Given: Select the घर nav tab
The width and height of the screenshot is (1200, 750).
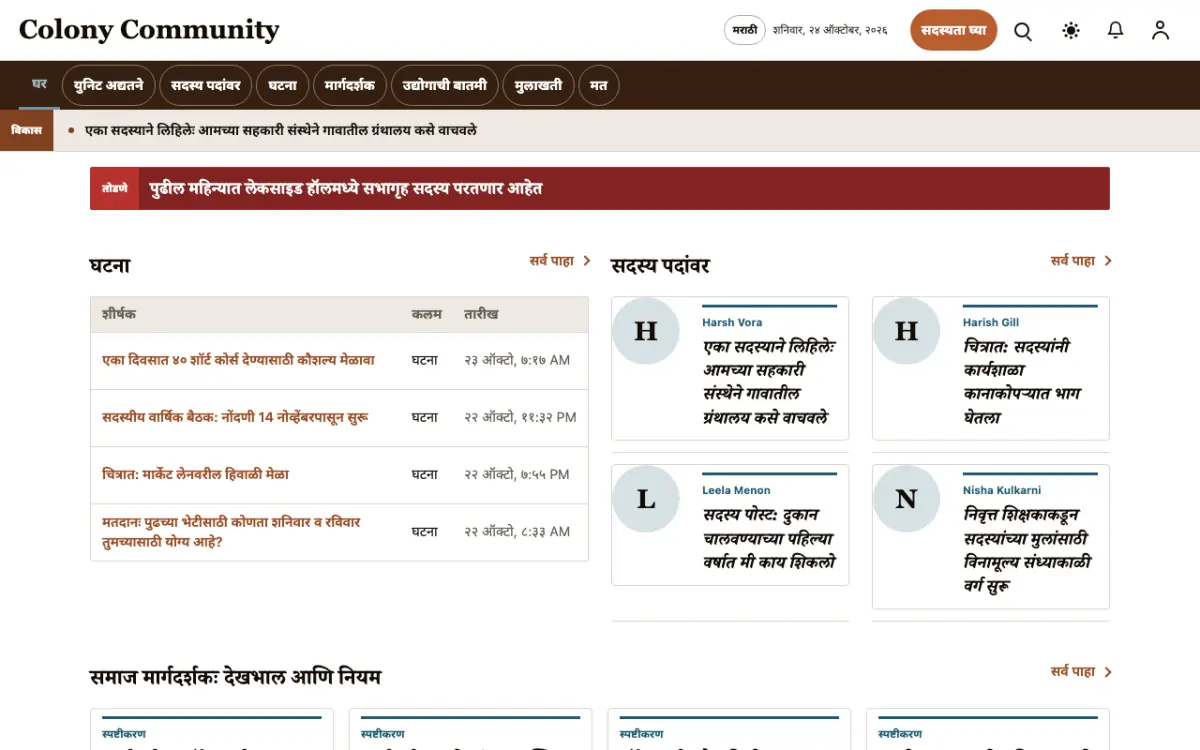Looking at the screenshot, I should point(39,85).
